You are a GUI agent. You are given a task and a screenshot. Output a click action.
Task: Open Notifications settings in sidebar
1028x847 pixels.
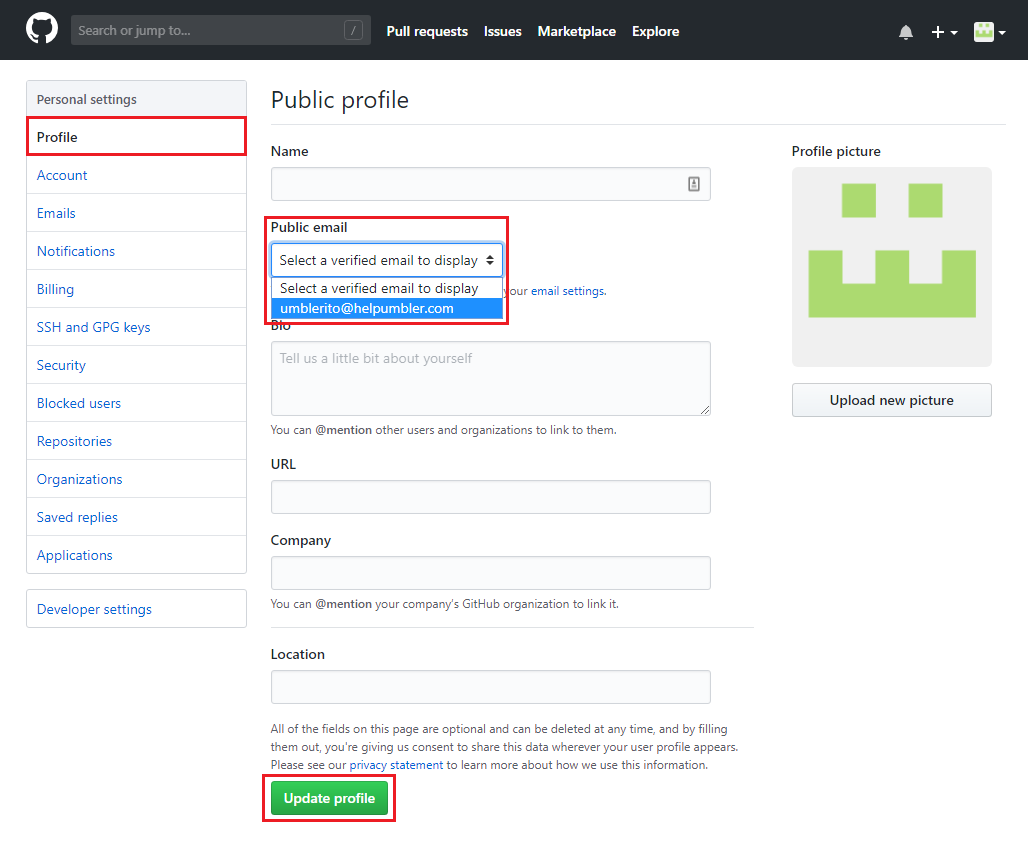(x=136, y=251)
